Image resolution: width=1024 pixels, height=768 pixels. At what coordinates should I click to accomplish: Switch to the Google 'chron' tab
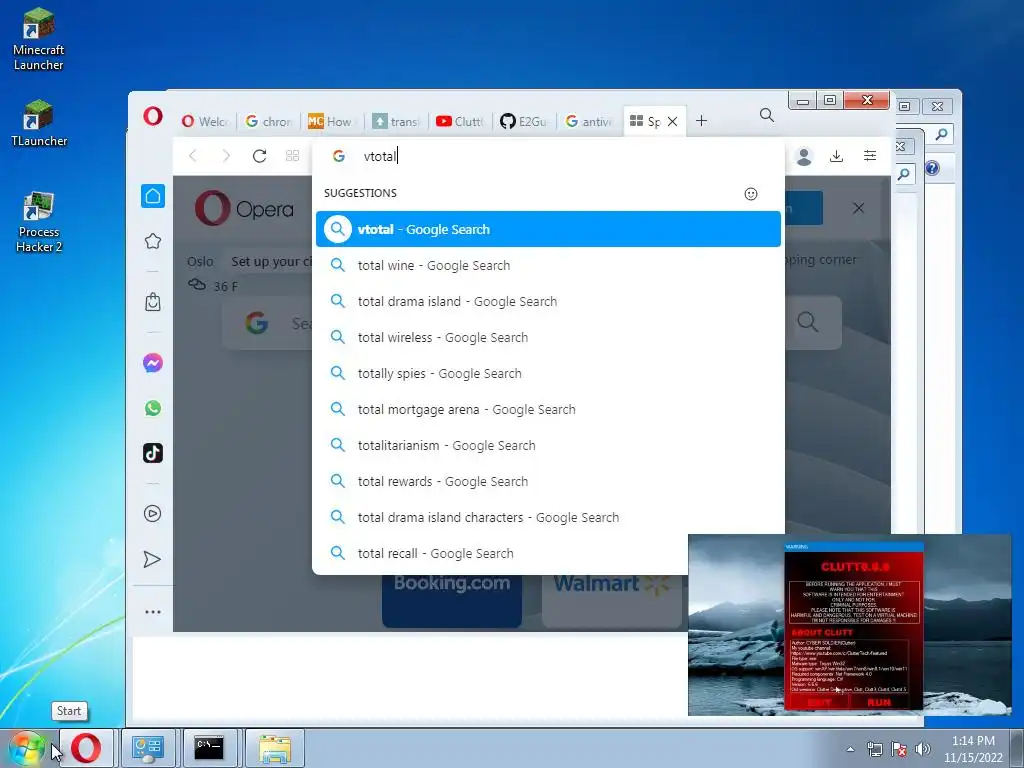pos(268,121)
